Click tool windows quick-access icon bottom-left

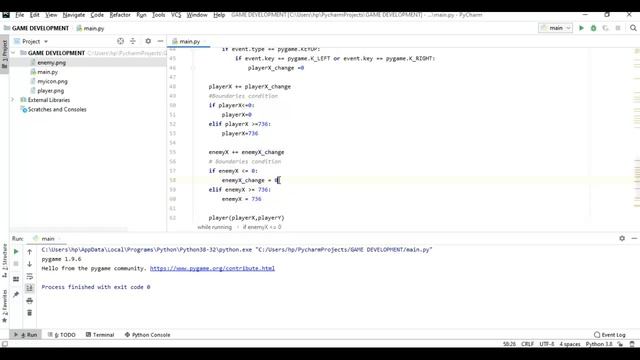[x=4, y=344]
